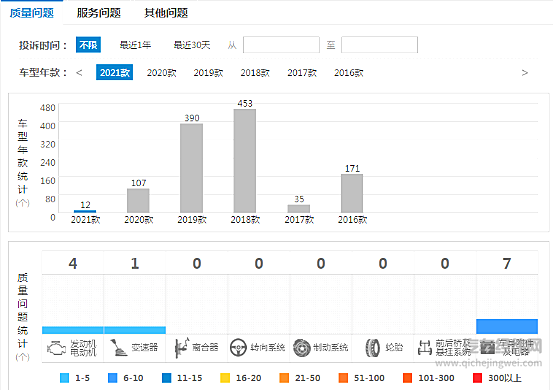Viewport: 554px width, 390px height.
Task: Select 2021款 in the model year filter row
Action: coord(114,72)
